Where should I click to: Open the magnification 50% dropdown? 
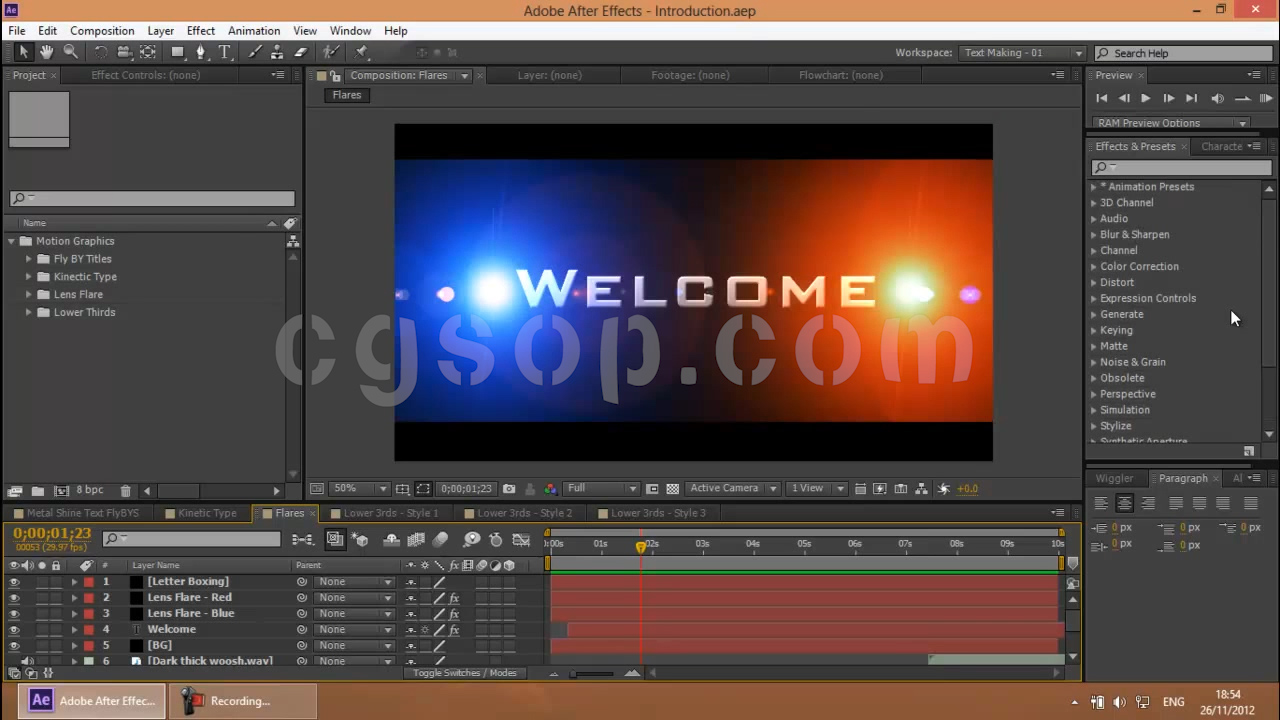360,489
